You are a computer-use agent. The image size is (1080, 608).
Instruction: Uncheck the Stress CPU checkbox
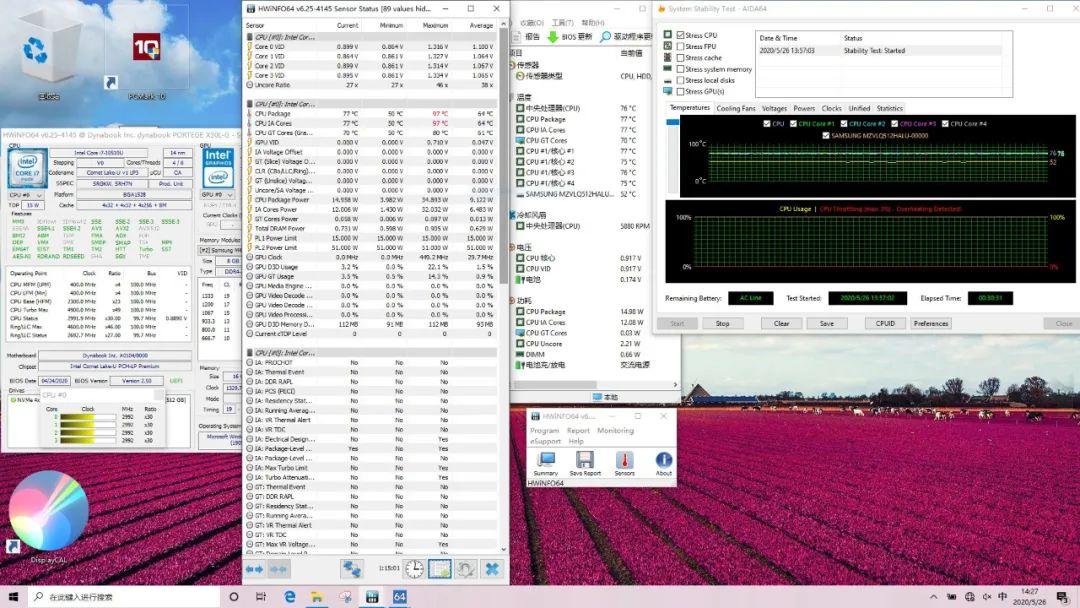coord(682,35)
